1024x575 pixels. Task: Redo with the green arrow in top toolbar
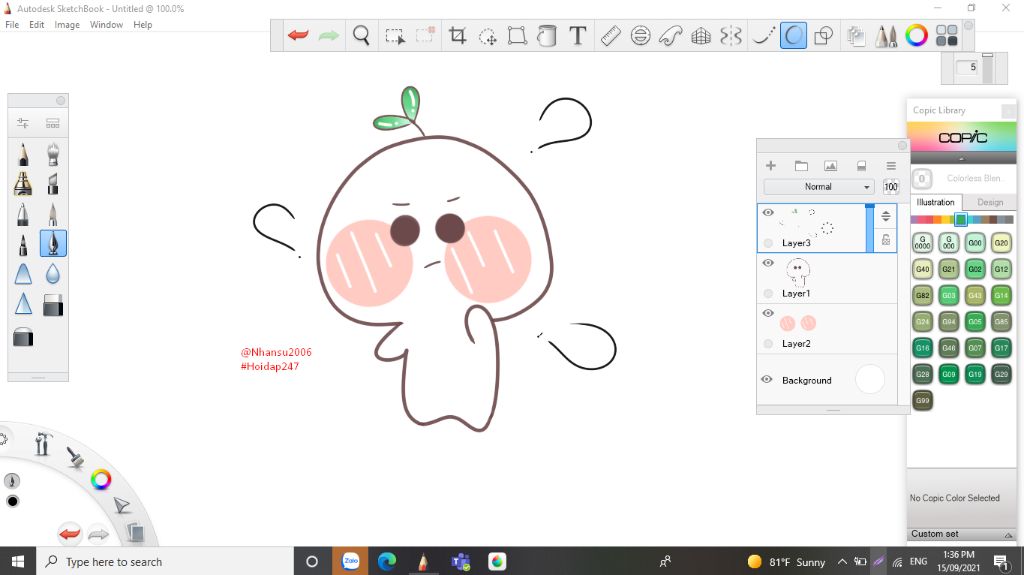[328, 35]
